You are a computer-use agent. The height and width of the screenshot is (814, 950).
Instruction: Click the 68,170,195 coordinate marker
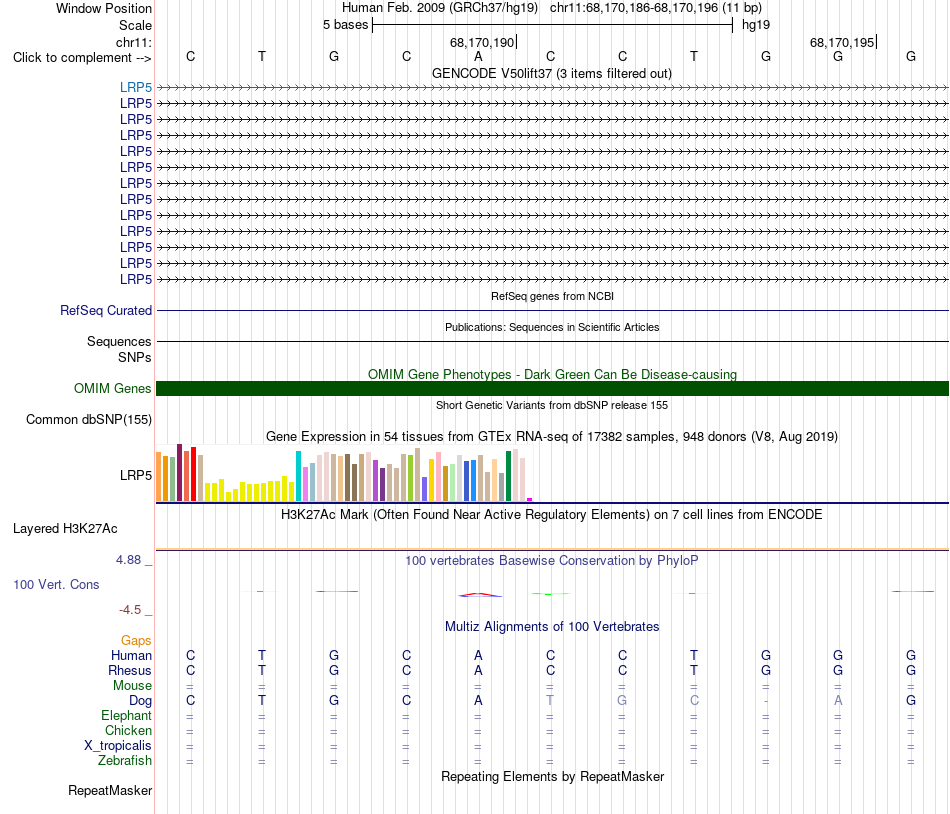842,42
